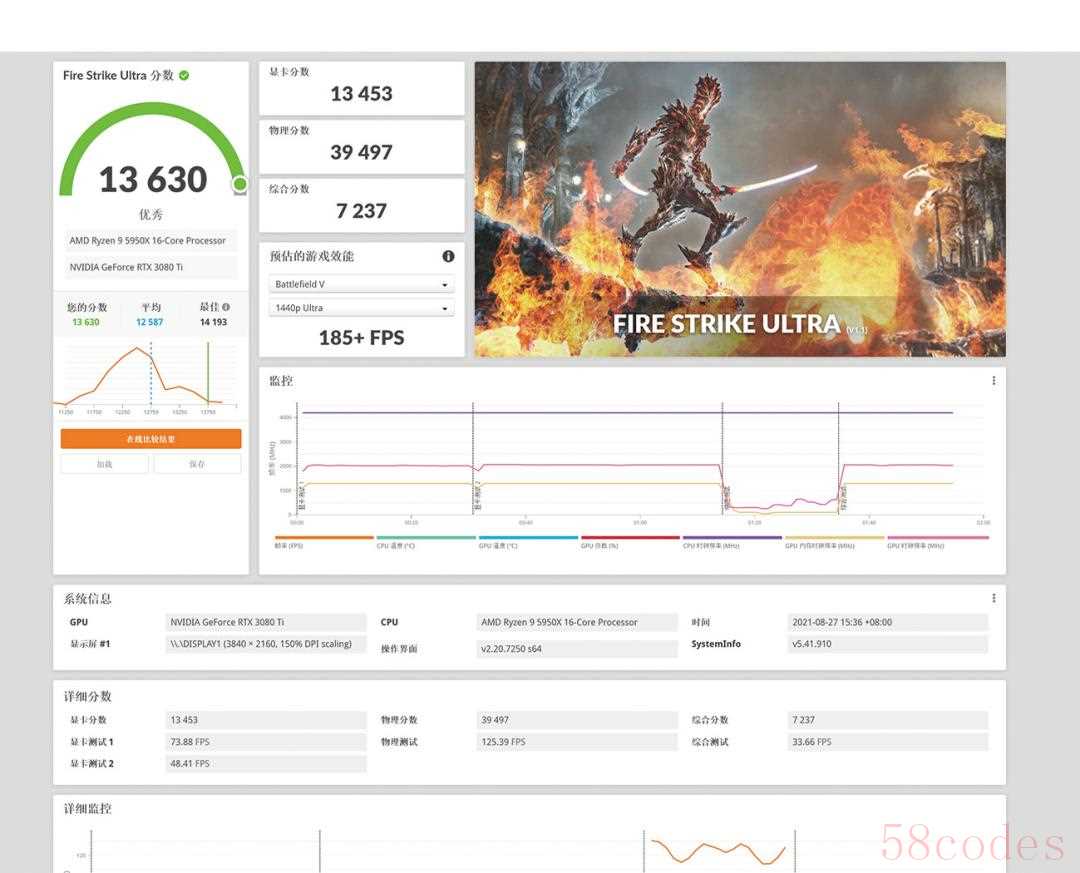Open the three-dot menu of 监控 panel
This screenshot has width=1080, height=873.
[x=993, y=381]
